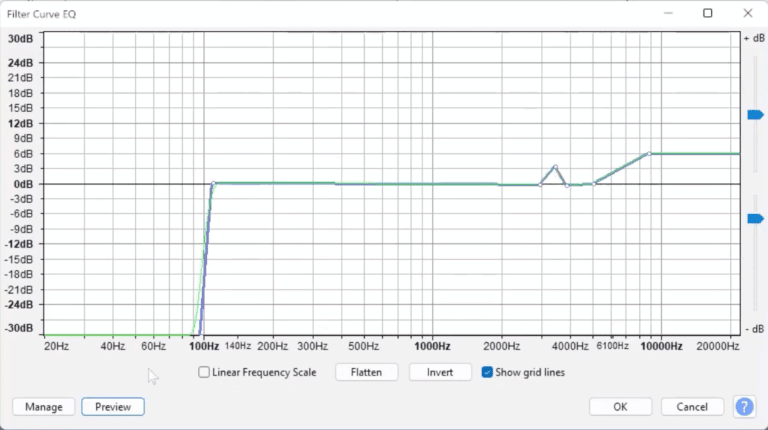Maximize the Filter Curve EQ window

(x=707, y=13)
